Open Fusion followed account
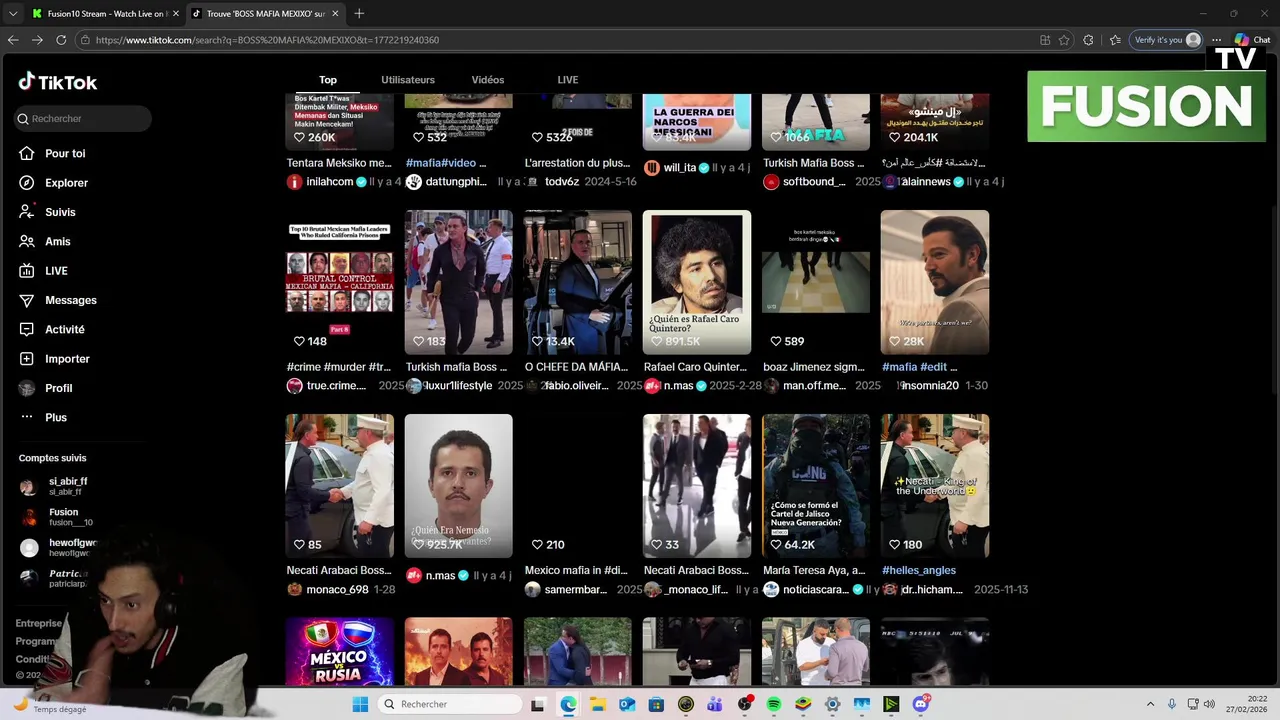Screen dimensions: 1280x720 57,517
